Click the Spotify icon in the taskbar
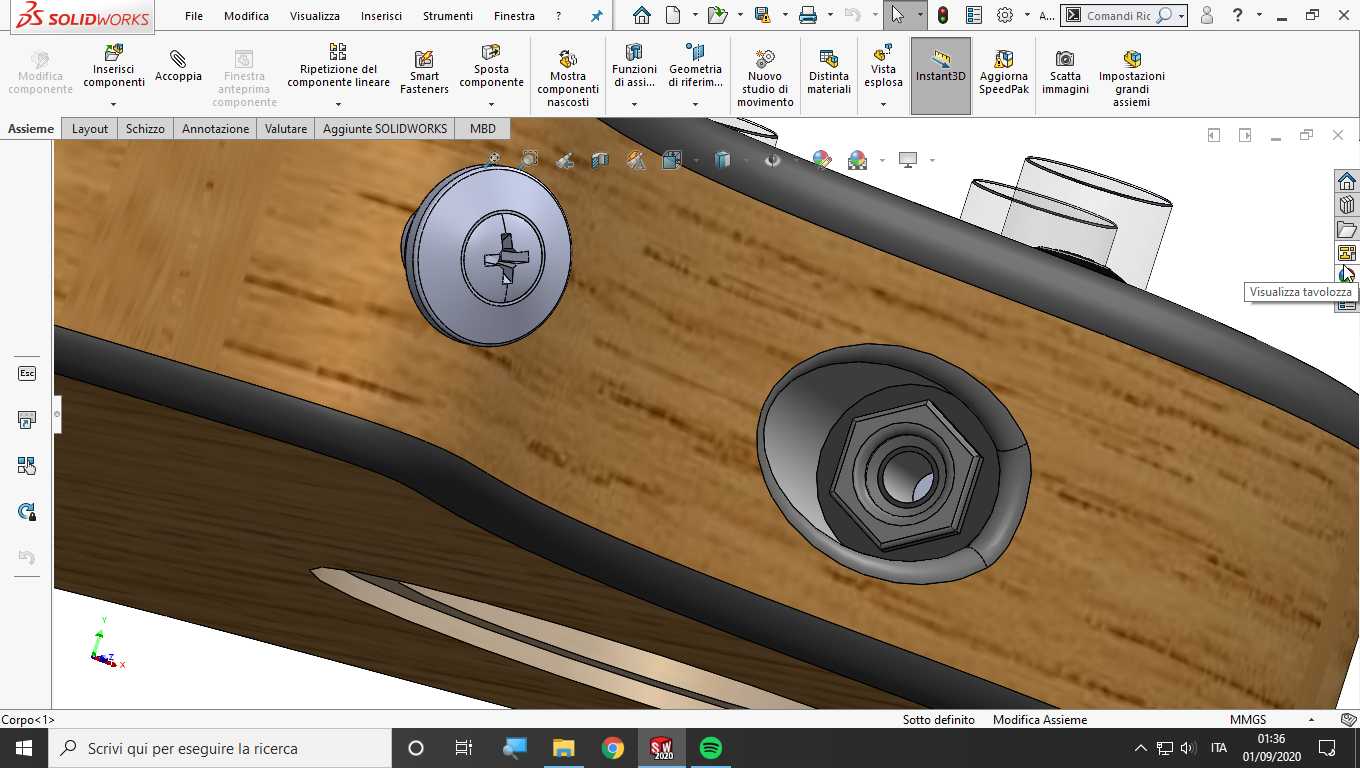This screenshot has height=768, width=1360. [711, 748]
